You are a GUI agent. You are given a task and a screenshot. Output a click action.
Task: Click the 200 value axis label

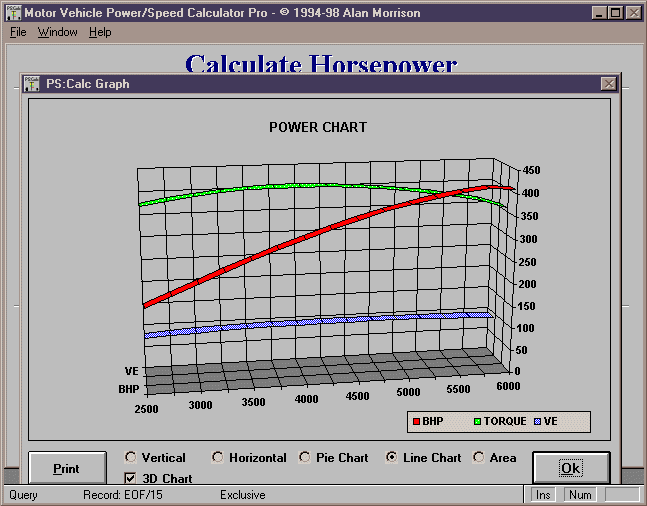pos(527,284)
